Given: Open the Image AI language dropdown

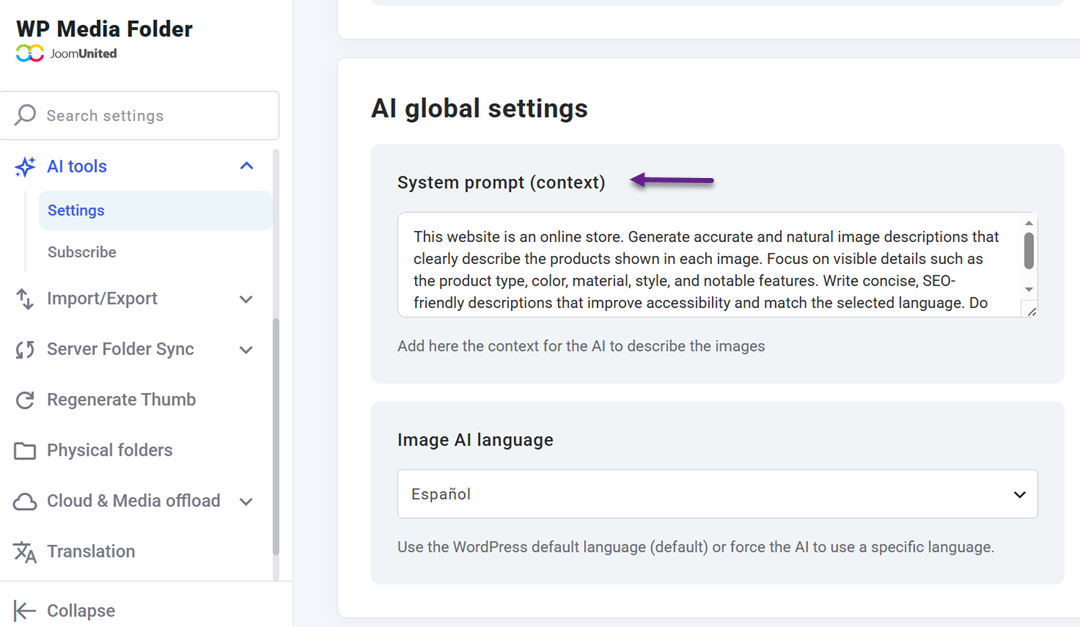Looking at the screenshot, I should [x=717, y=494].
